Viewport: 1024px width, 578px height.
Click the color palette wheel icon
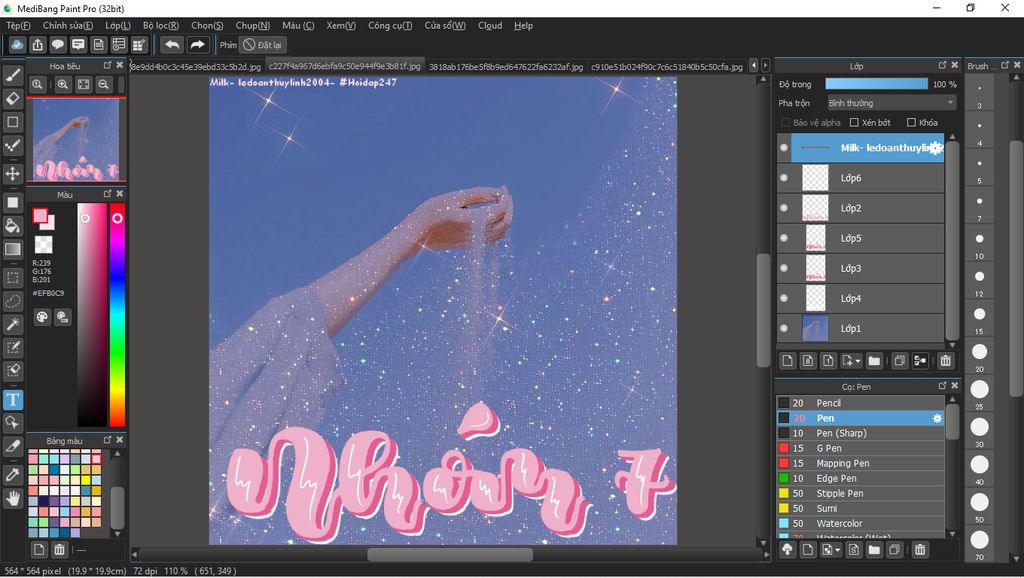(x=42, y=317)
